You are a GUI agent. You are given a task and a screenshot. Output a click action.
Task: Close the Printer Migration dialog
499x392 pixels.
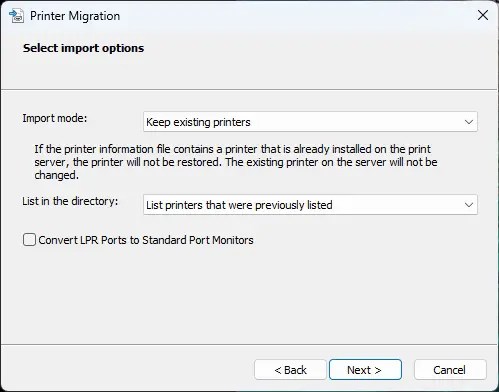483,15
